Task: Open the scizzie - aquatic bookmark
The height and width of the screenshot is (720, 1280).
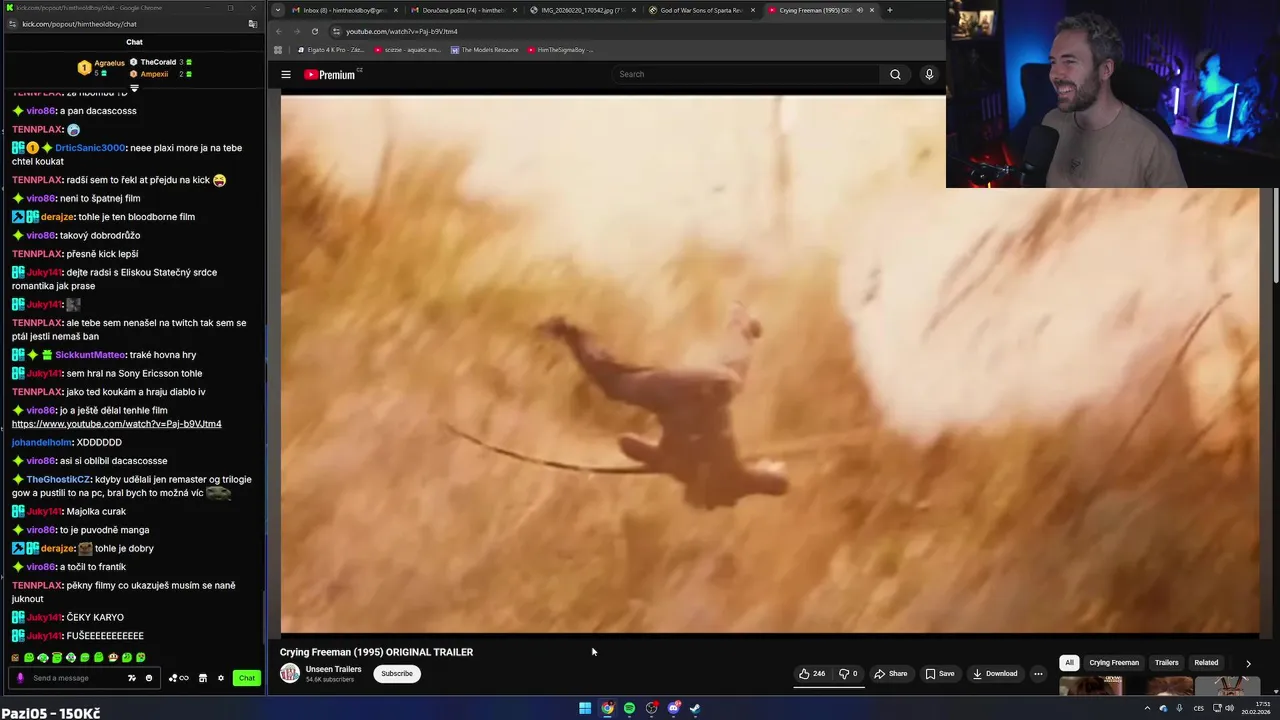Action: 408,50
